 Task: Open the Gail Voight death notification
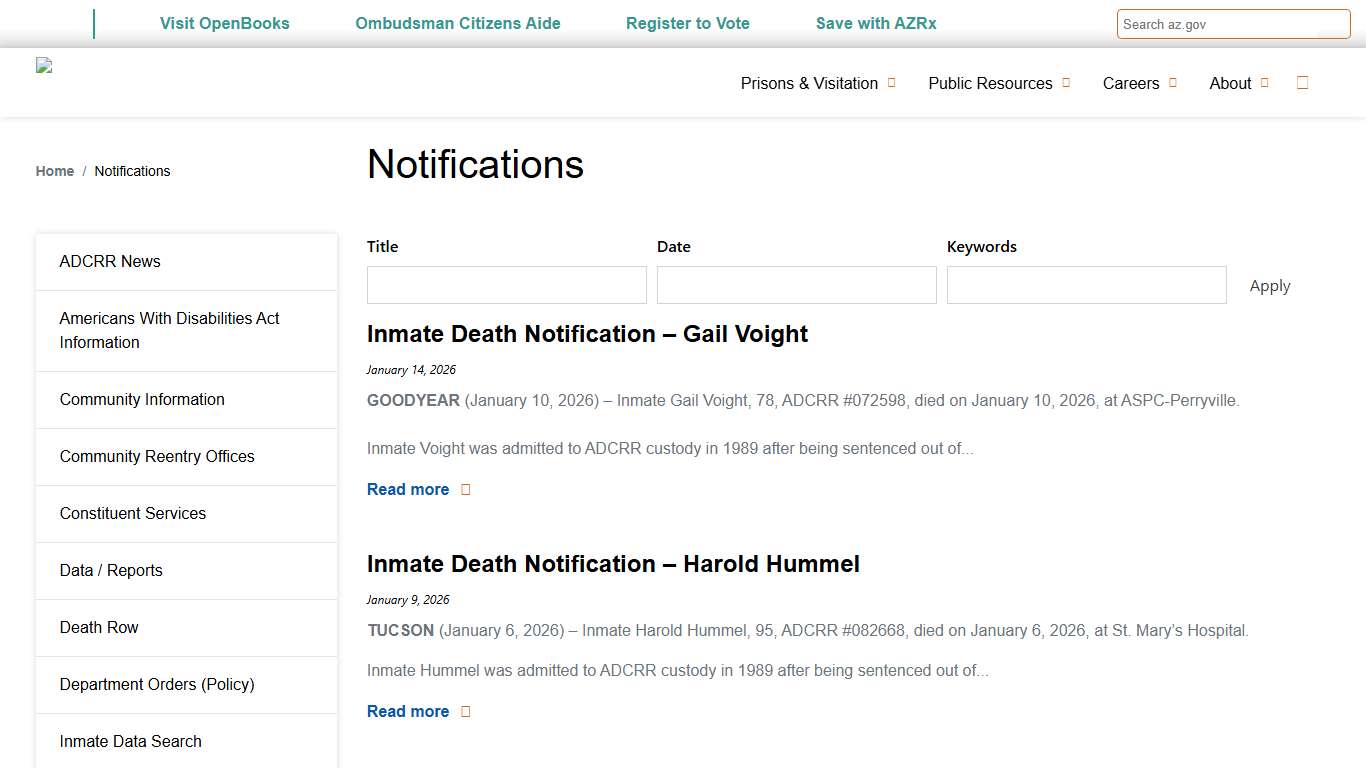click(587, 334)
